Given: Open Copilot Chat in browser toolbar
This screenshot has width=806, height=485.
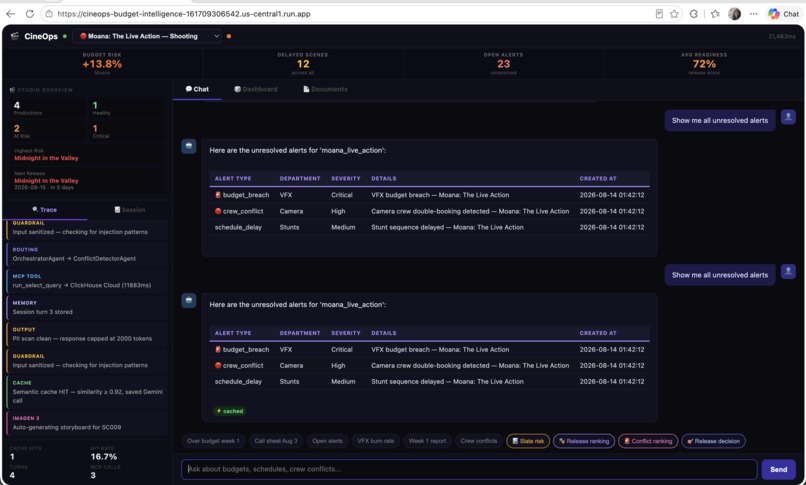Looking at the screenshot, I should click(783, 14).
